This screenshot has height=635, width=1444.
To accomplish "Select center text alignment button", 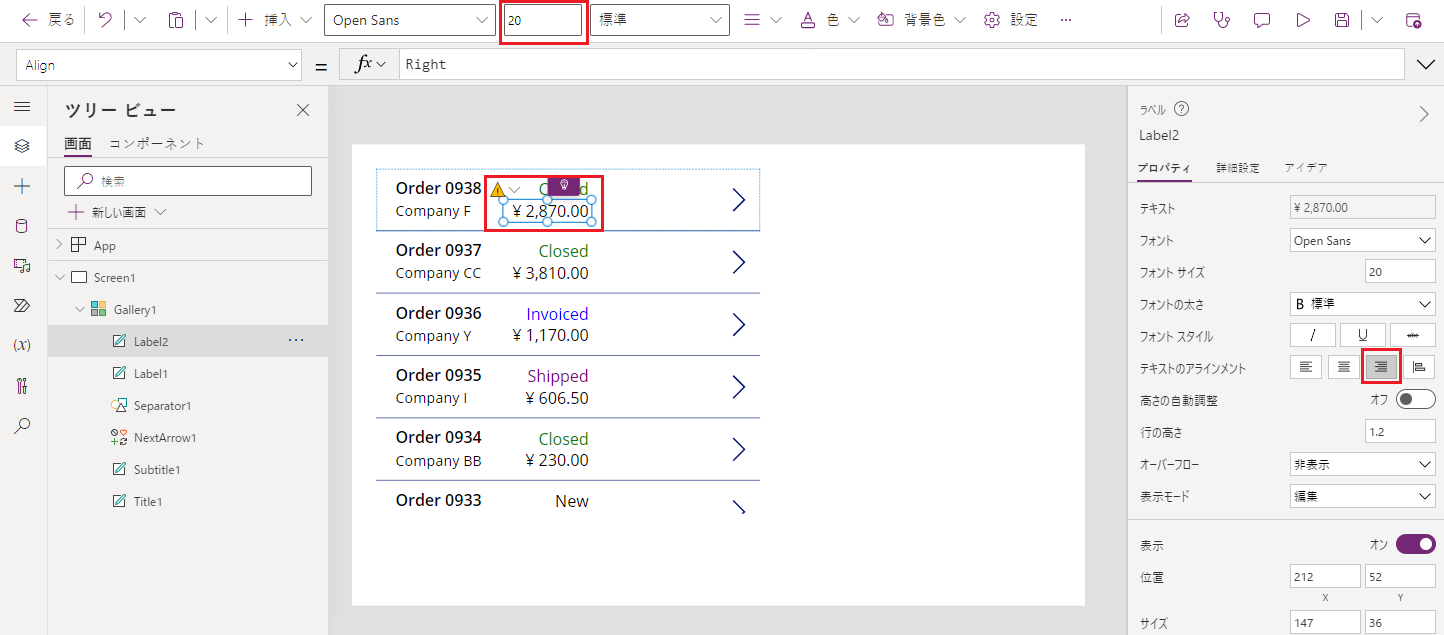I will (x=1344, y=367).
